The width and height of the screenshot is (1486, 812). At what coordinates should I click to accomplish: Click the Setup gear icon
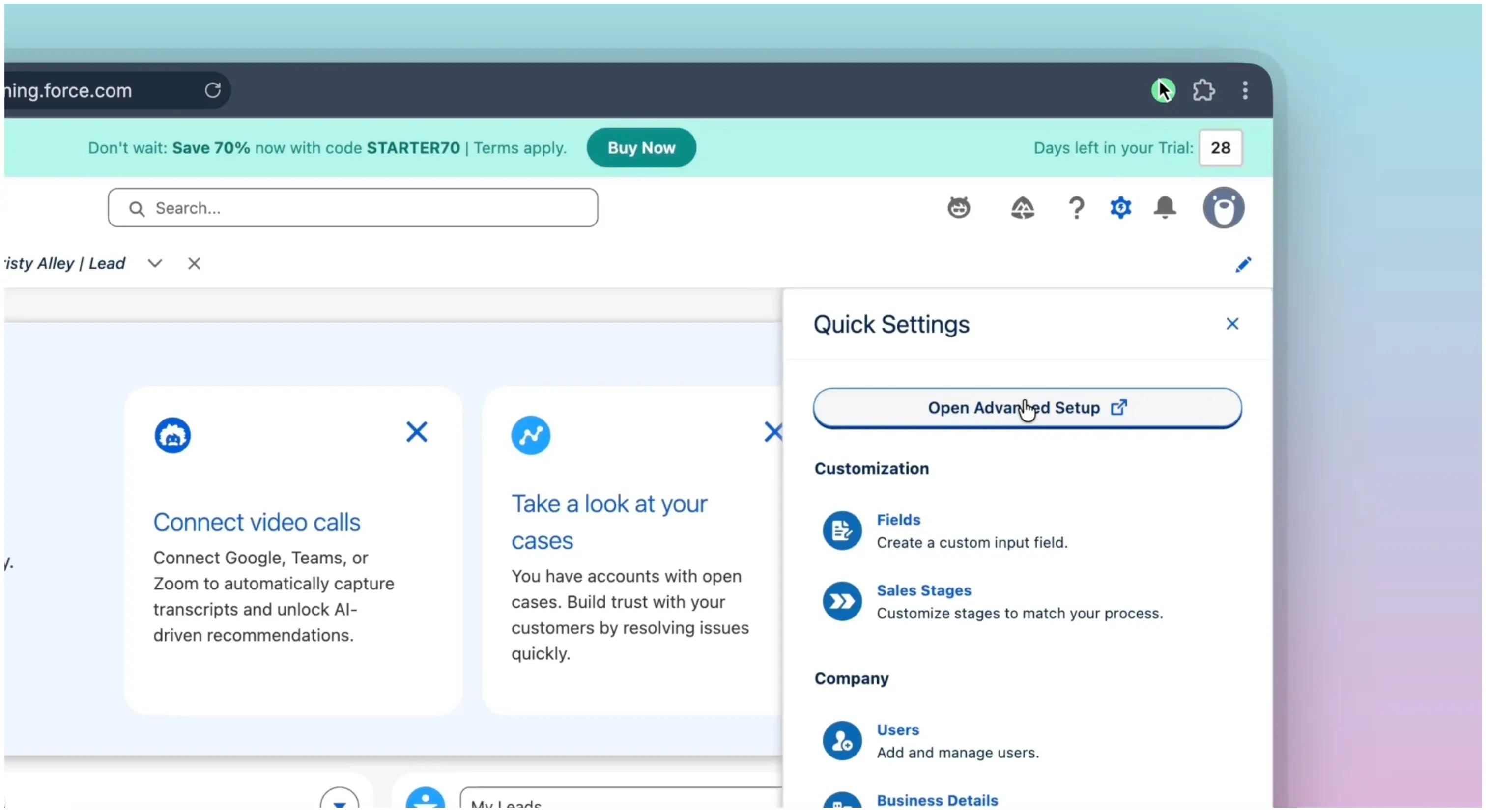1120,208
